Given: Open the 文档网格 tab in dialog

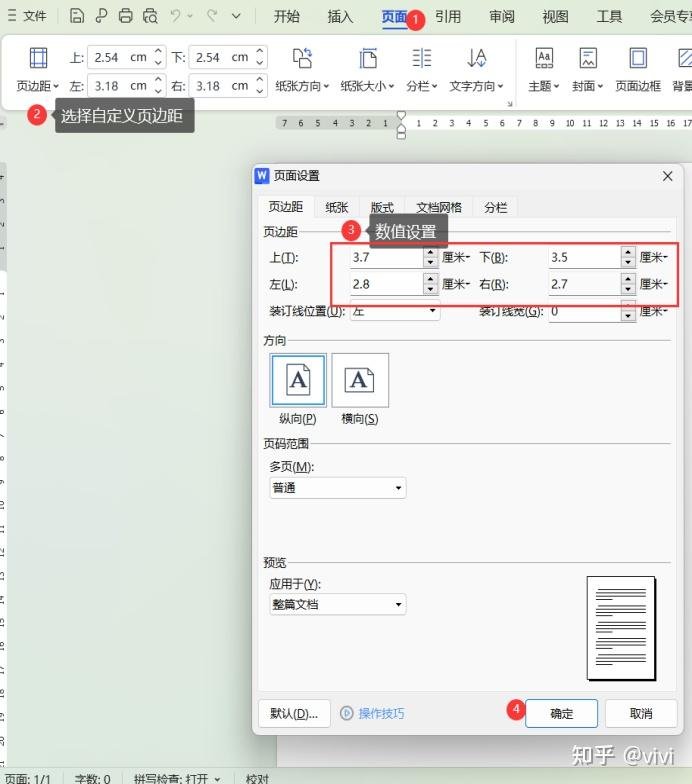Looking at the screenshot, I should pos(439,207).
